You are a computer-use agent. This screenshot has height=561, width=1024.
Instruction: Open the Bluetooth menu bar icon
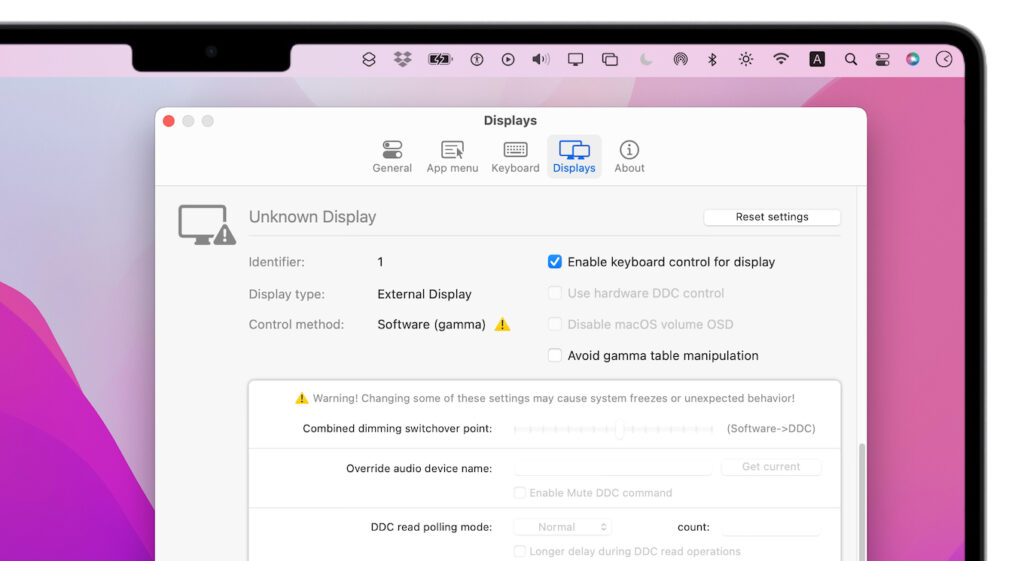click(712, 59)
